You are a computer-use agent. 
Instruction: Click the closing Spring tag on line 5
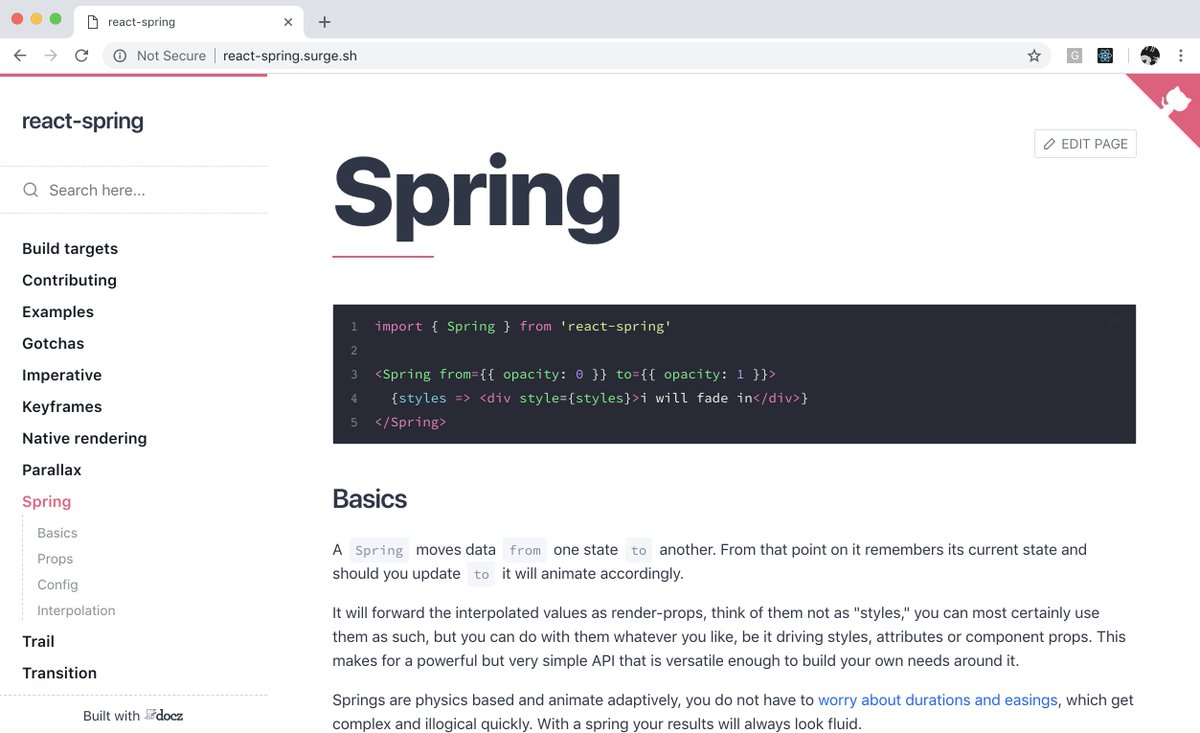[411, 422]
